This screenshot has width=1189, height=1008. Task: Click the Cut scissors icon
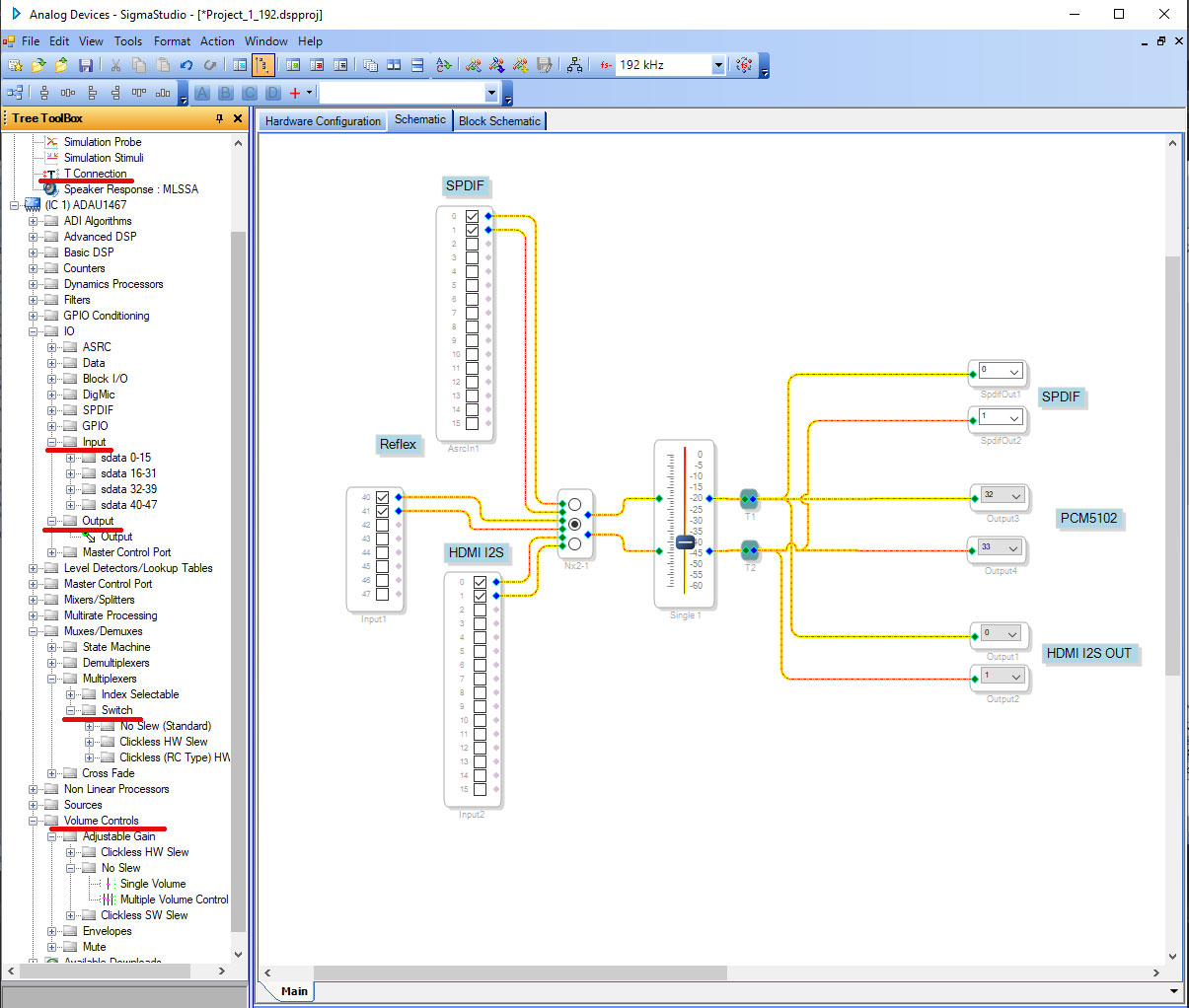[115, 65]
